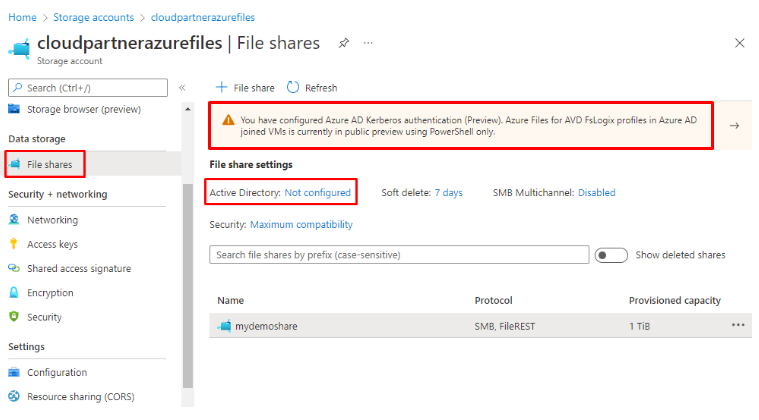The width and height of the screenshot is (759, 420).
Task: Click the Security shield icon
Action: pyautogui.click(x=14, y=317)
